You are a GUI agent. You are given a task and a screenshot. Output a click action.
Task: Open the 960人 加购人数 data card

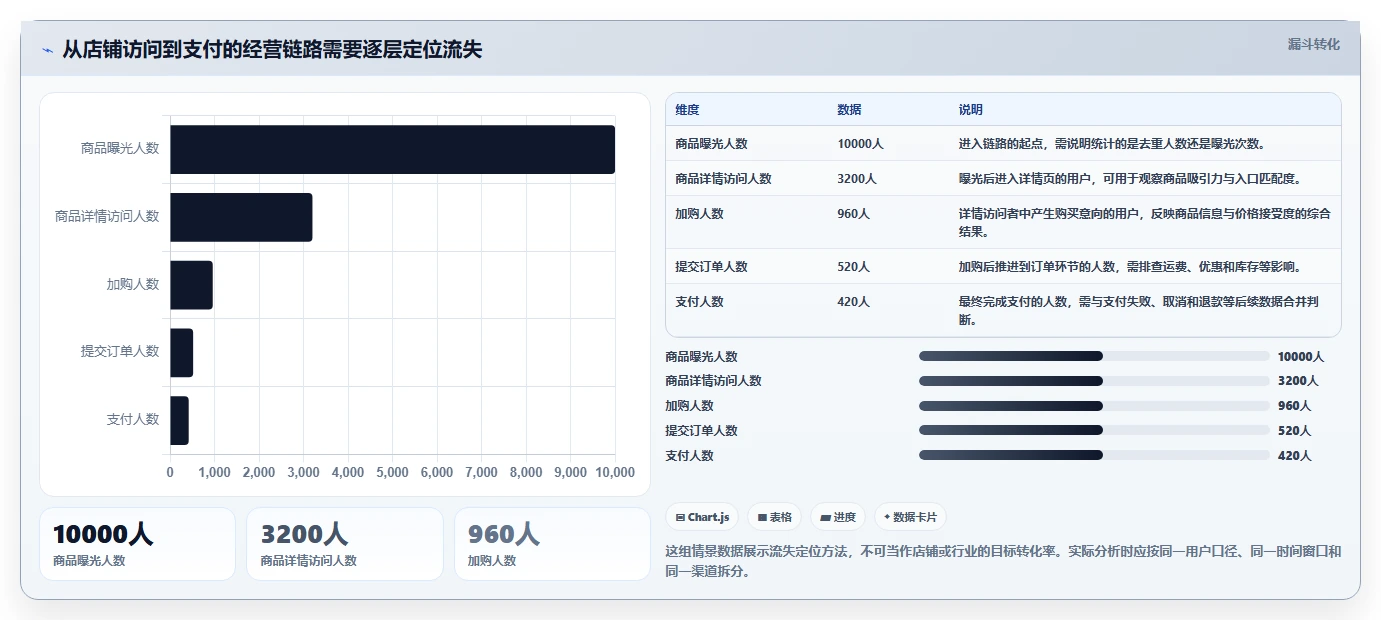(552, 544)
